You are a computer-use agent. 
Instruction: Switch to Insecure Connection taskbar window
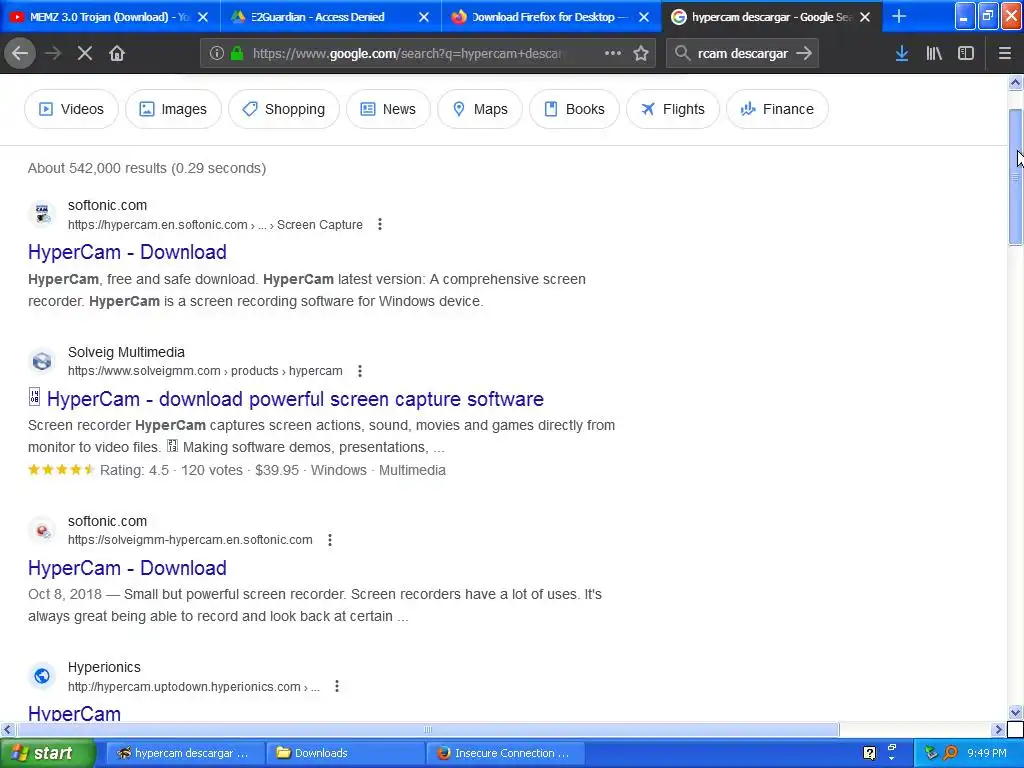(505, 753)
